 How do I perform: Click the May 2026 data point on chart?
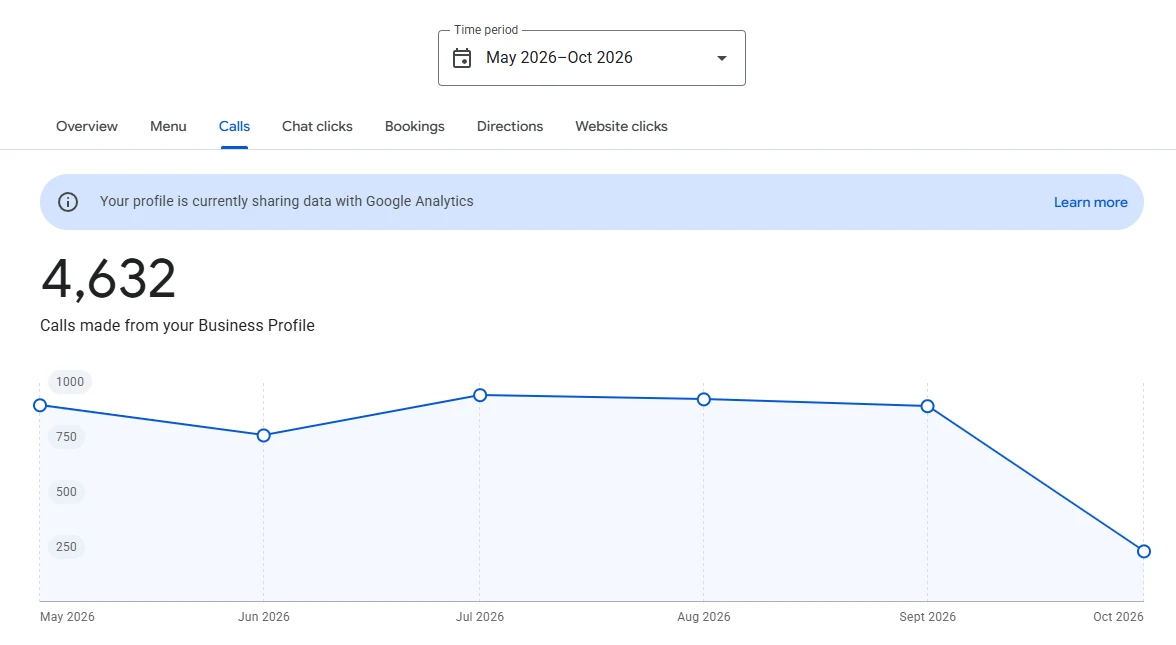tap(40, 406)
